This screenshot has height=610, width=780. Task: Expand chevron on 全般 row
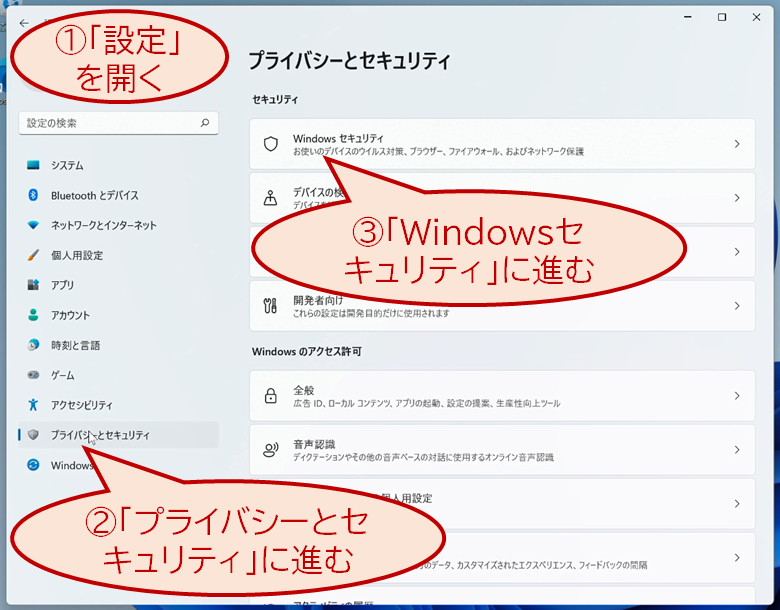737,396
